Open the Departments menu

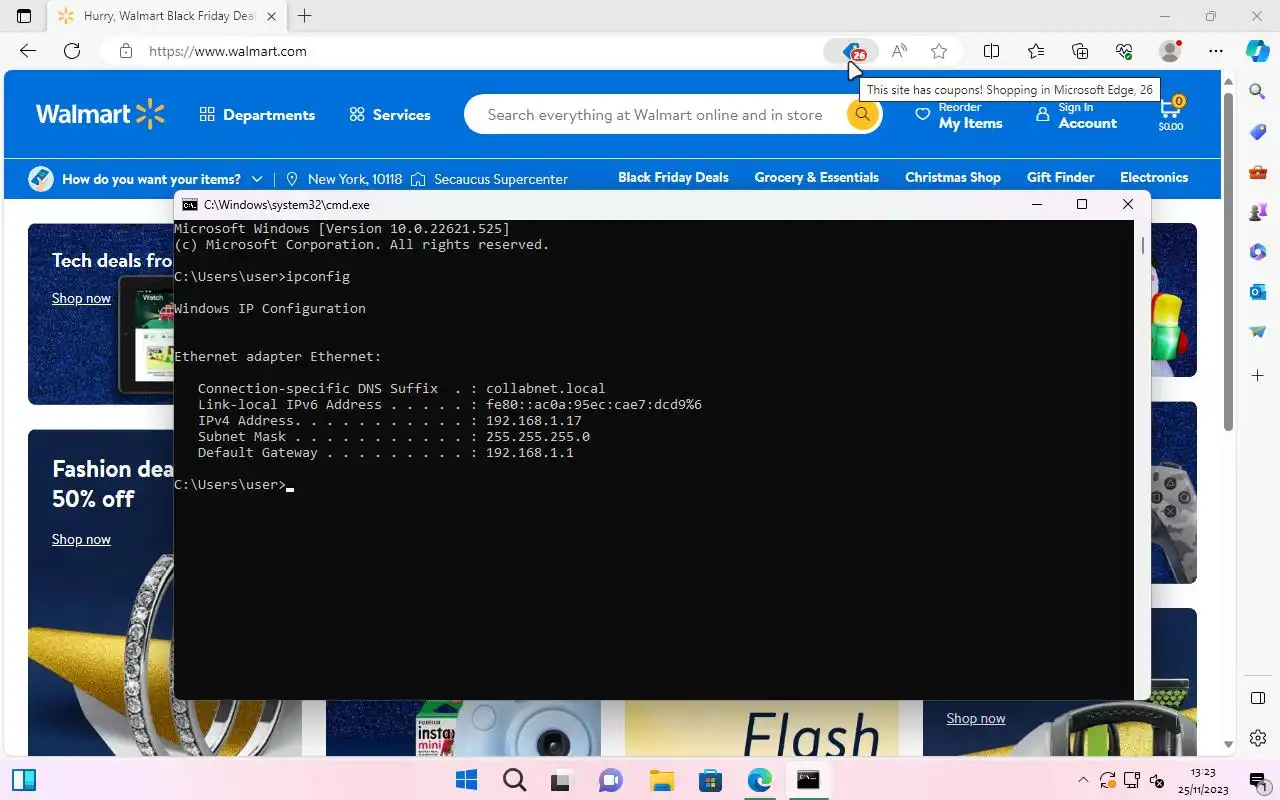point(258,115)
